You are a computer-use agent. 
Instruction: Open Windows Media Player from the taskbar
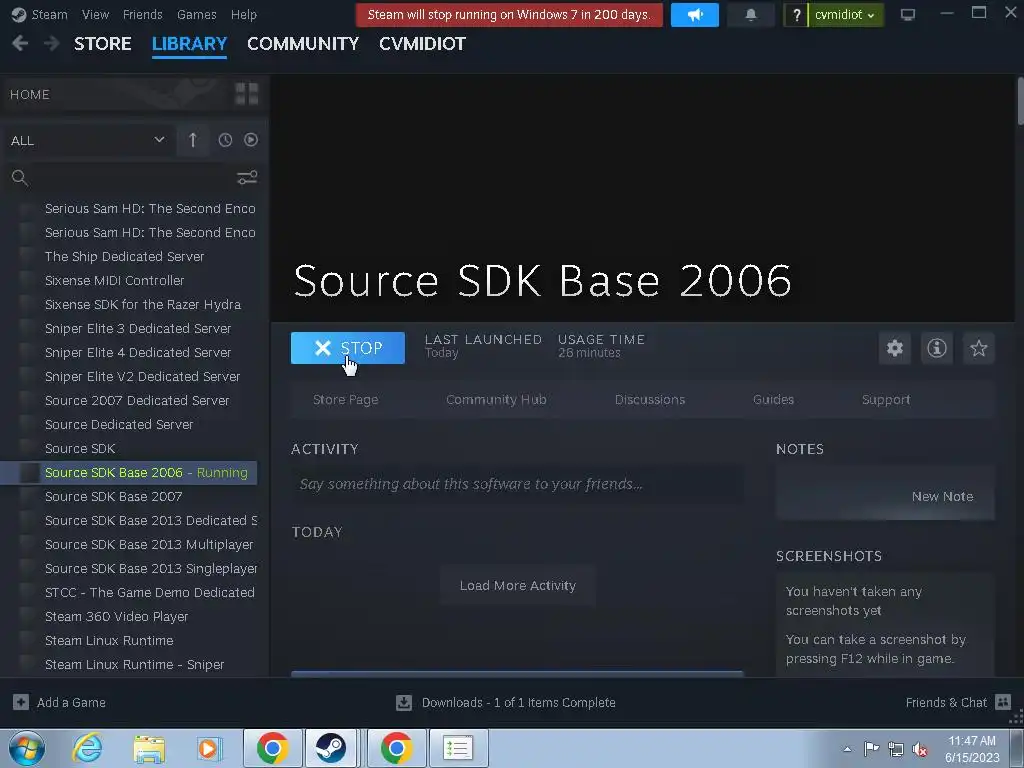[209, 748]
